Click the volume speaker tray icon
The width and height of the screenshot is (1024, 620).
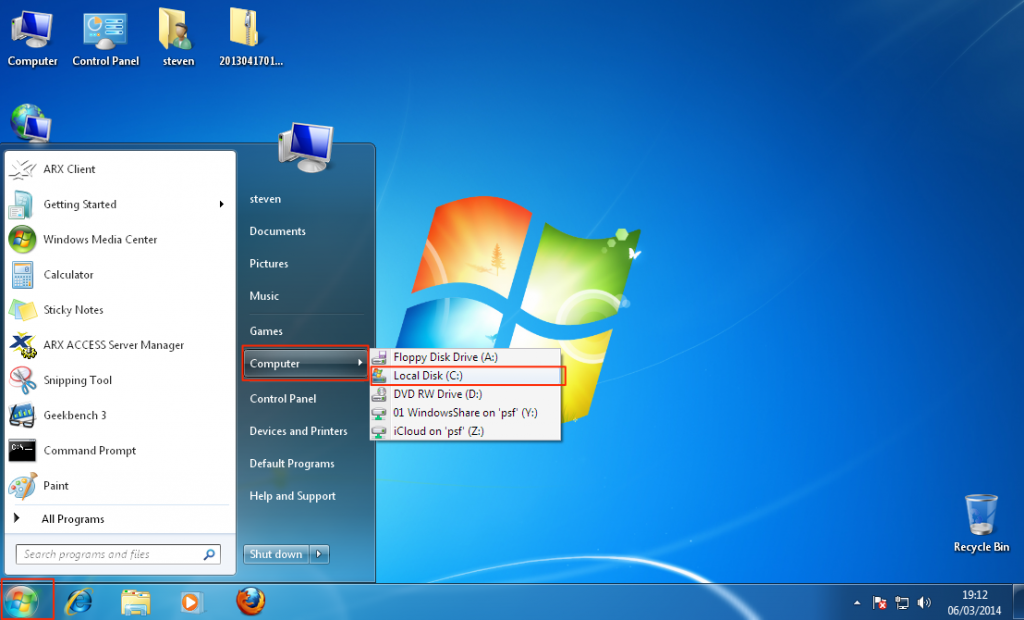click(924, 602)
